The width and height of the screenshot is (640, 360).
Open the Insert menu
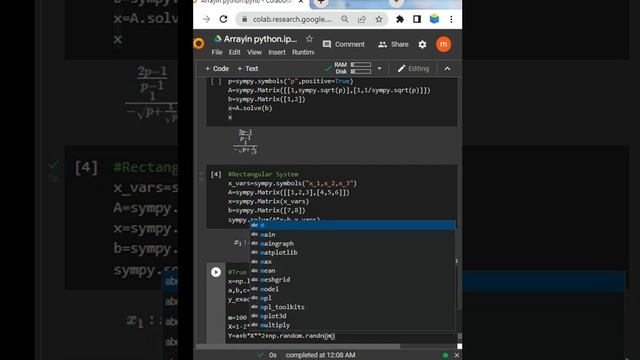tap(277, 52)
